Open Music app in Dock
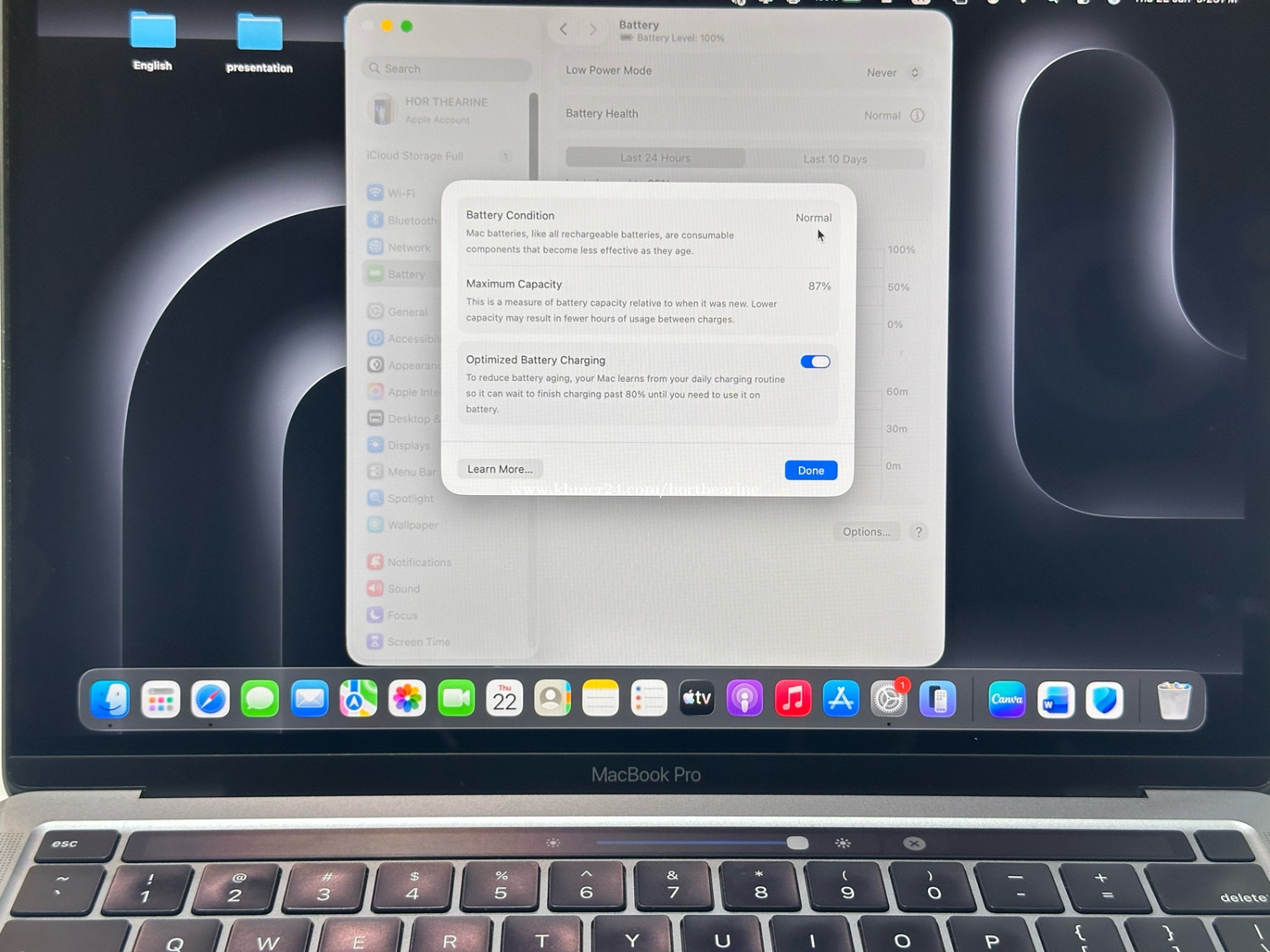 pyautogui.click(x=792, y=699)
